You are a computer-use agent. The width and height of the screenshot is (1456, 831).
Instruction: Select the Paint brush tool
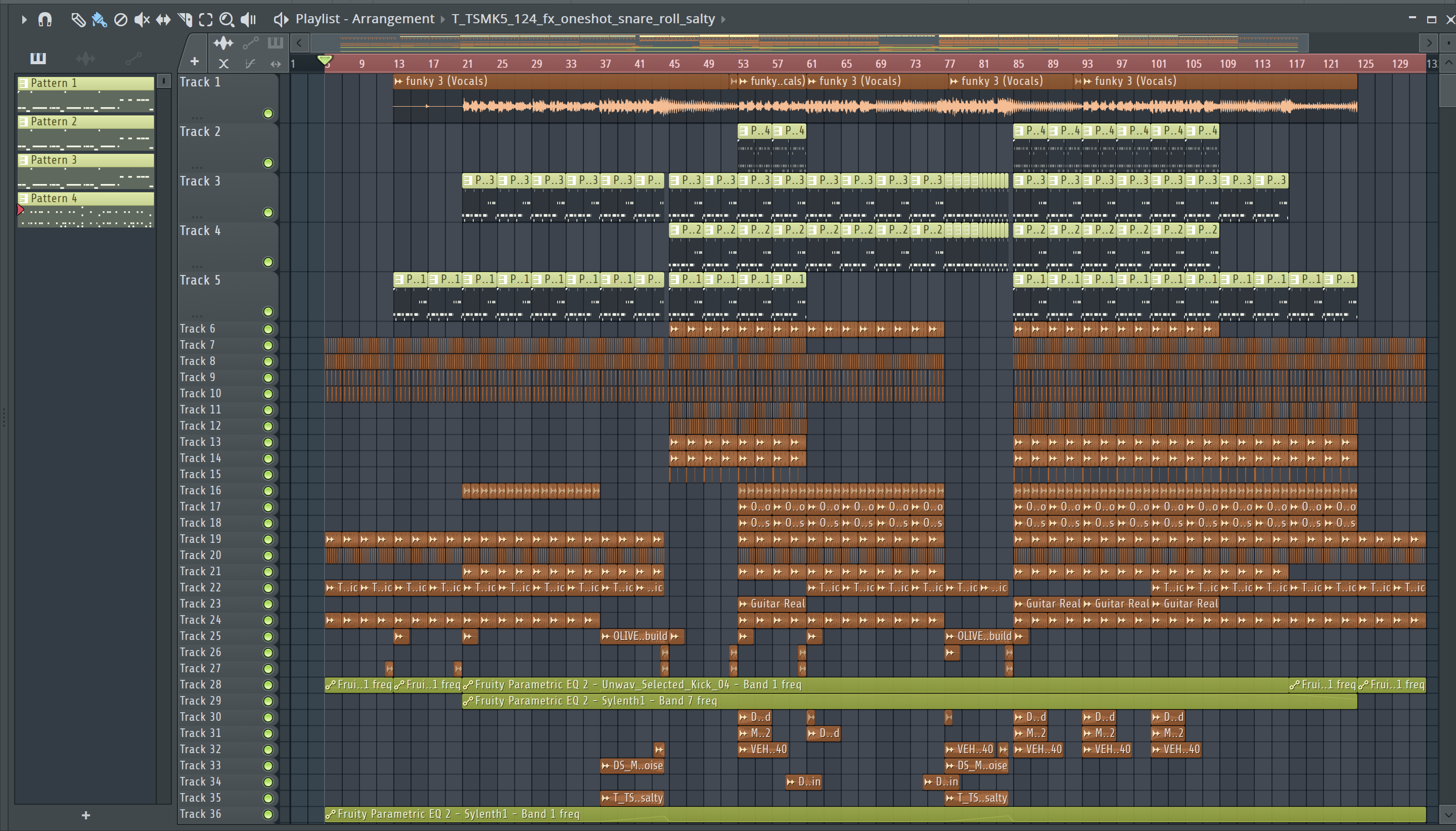tap(99, 19)
